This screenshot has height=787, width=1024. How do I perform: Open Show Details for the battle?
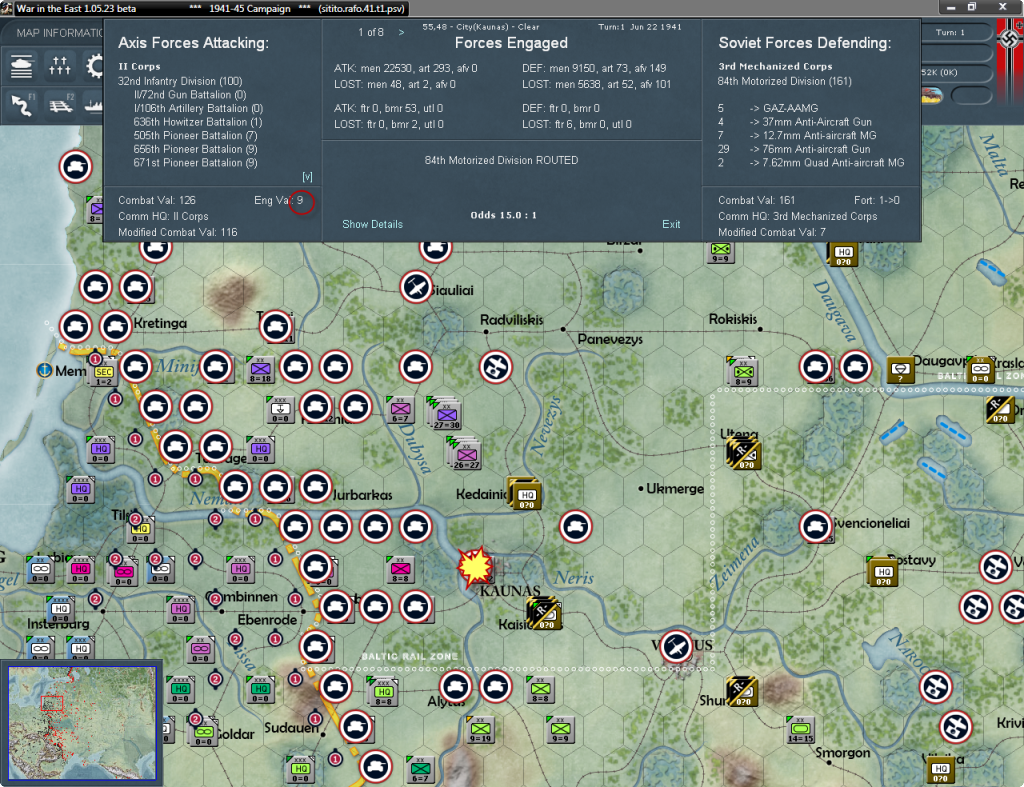point(372,224)
